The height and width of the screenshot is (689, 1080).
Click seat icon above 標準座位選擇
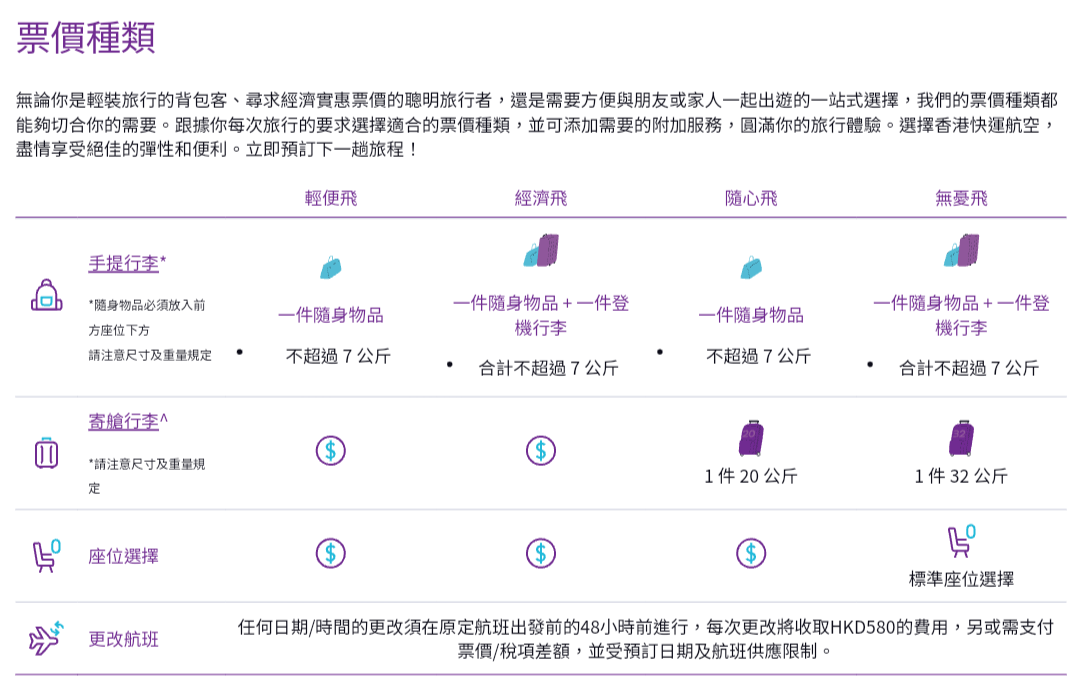962,541
